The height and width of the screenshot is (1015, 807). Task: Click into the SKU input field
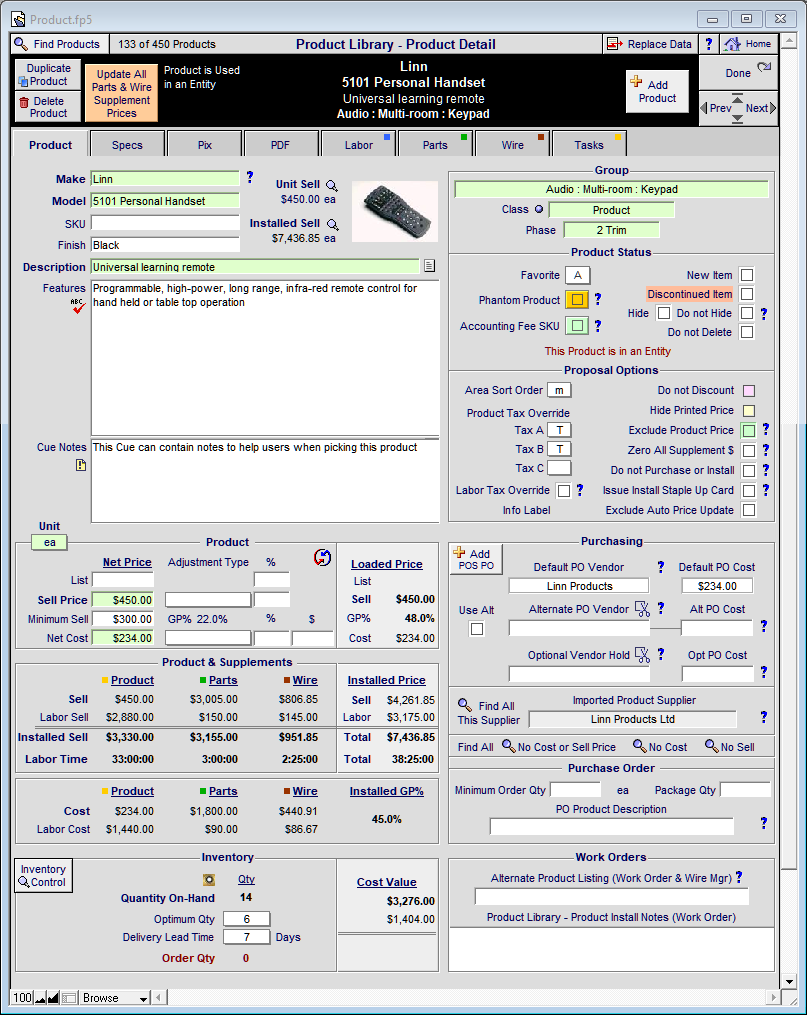[x=165, y=223]
